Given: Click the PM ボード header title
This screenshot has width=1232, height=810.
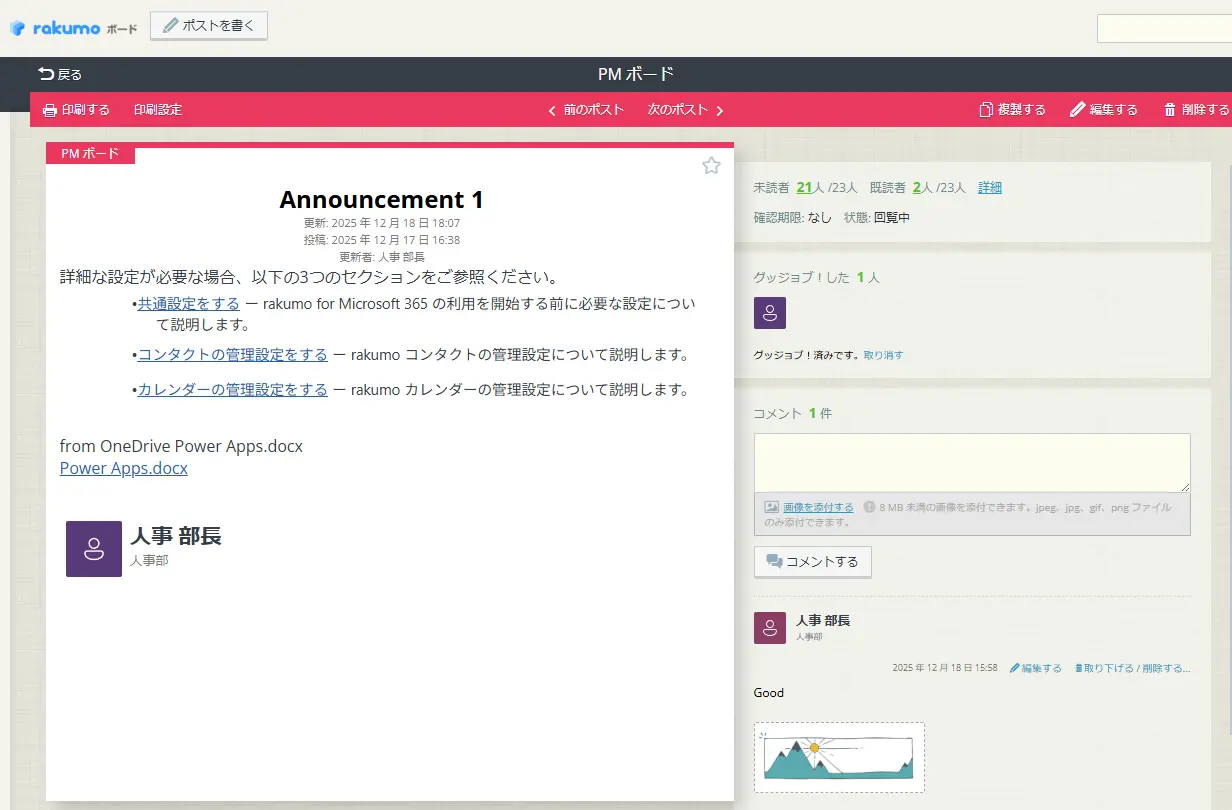Looking at the screenshot, I should click(x=636, y=74).
